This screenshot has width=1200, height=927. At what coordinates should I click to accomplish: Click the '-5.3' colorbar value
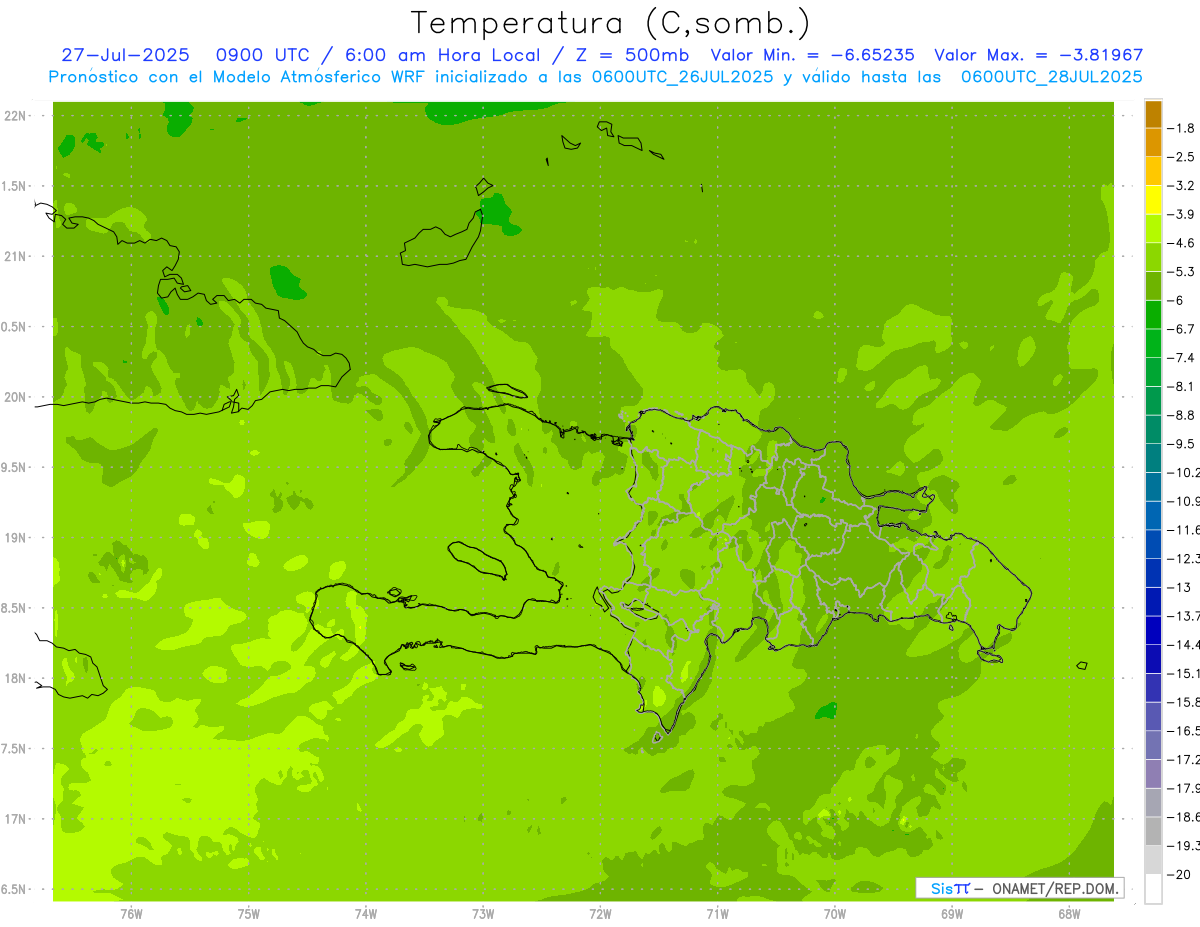click(x=1181, y=272)
